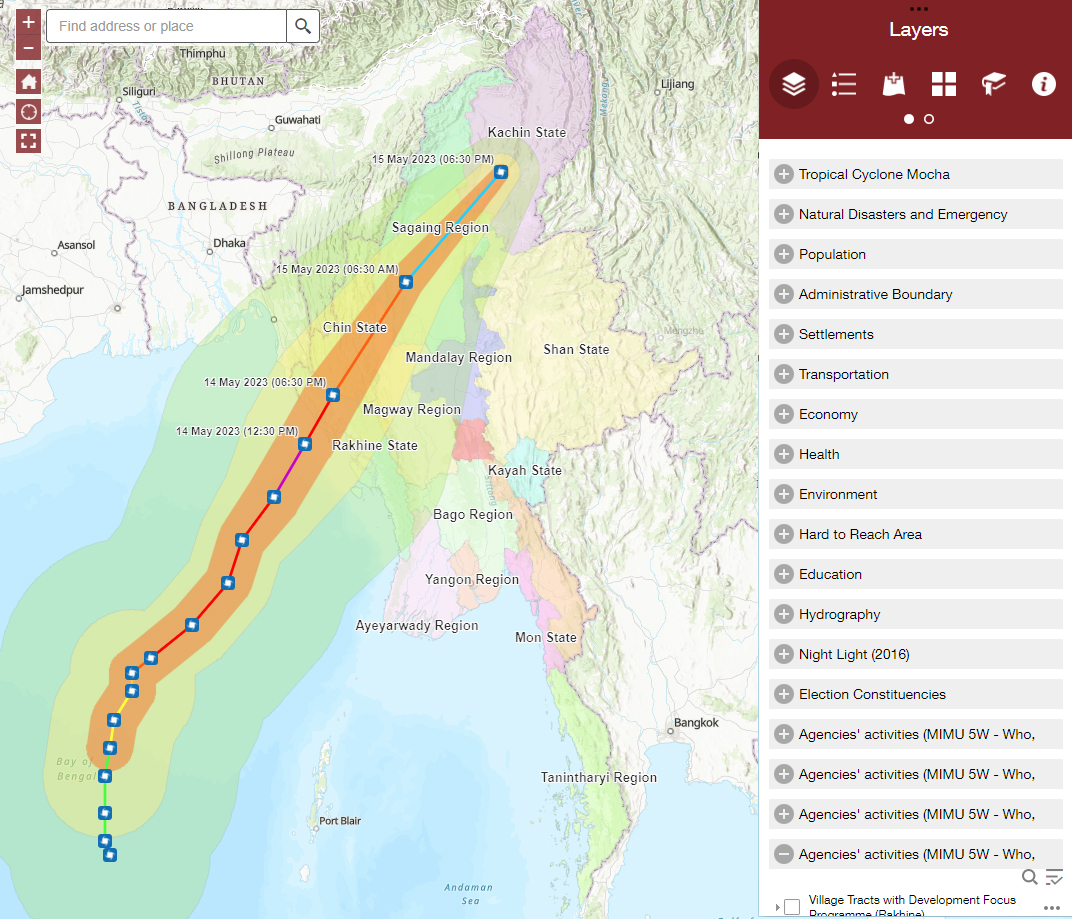Click the 15 May 06:30 PM track point
Screen dimensions: 1072x919
(501, 172)
